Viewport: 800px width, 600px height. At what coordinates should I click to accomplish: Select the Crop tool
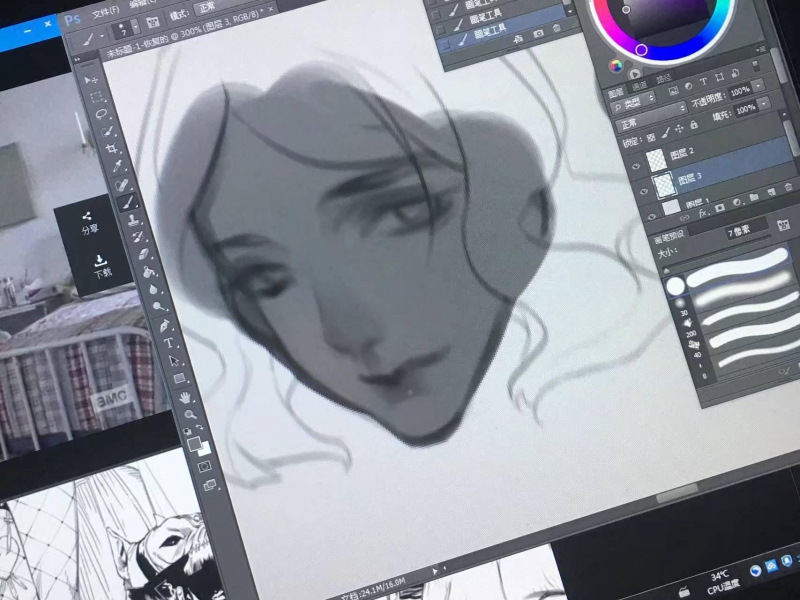click(111, 148)
